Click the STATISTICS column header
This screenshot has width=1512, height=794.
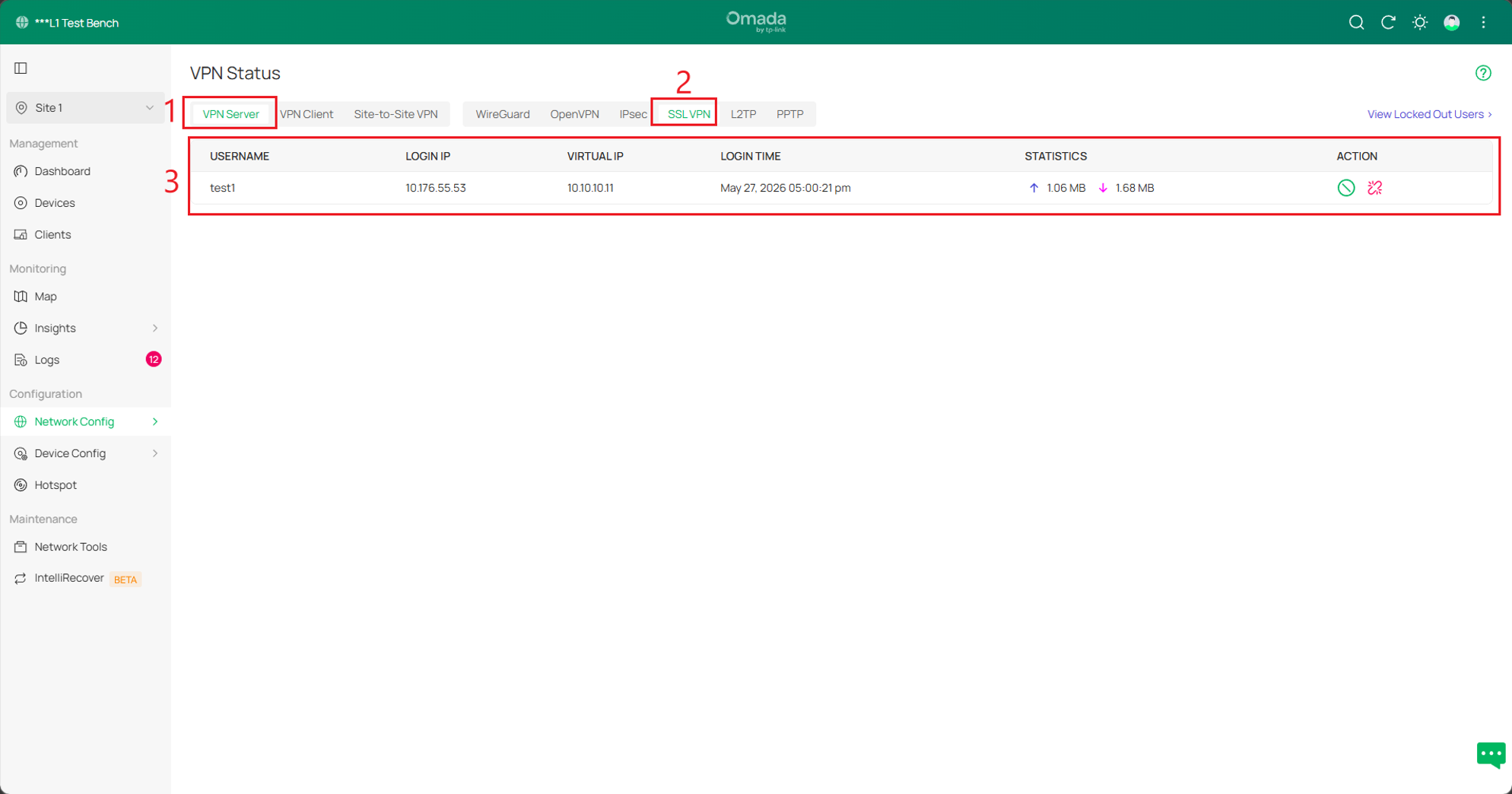point(1056,156)
